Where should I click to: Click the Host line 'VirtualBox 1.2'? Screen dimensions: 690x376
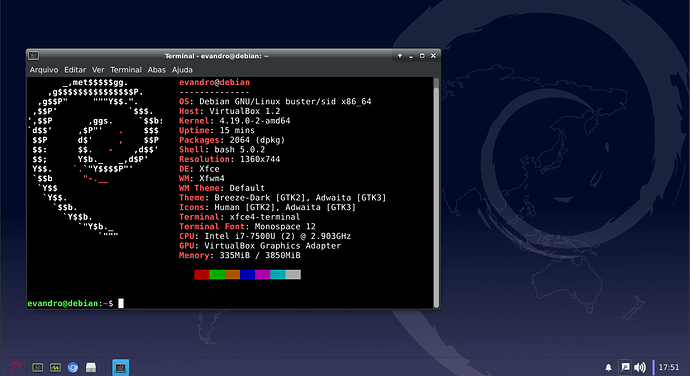230,111
